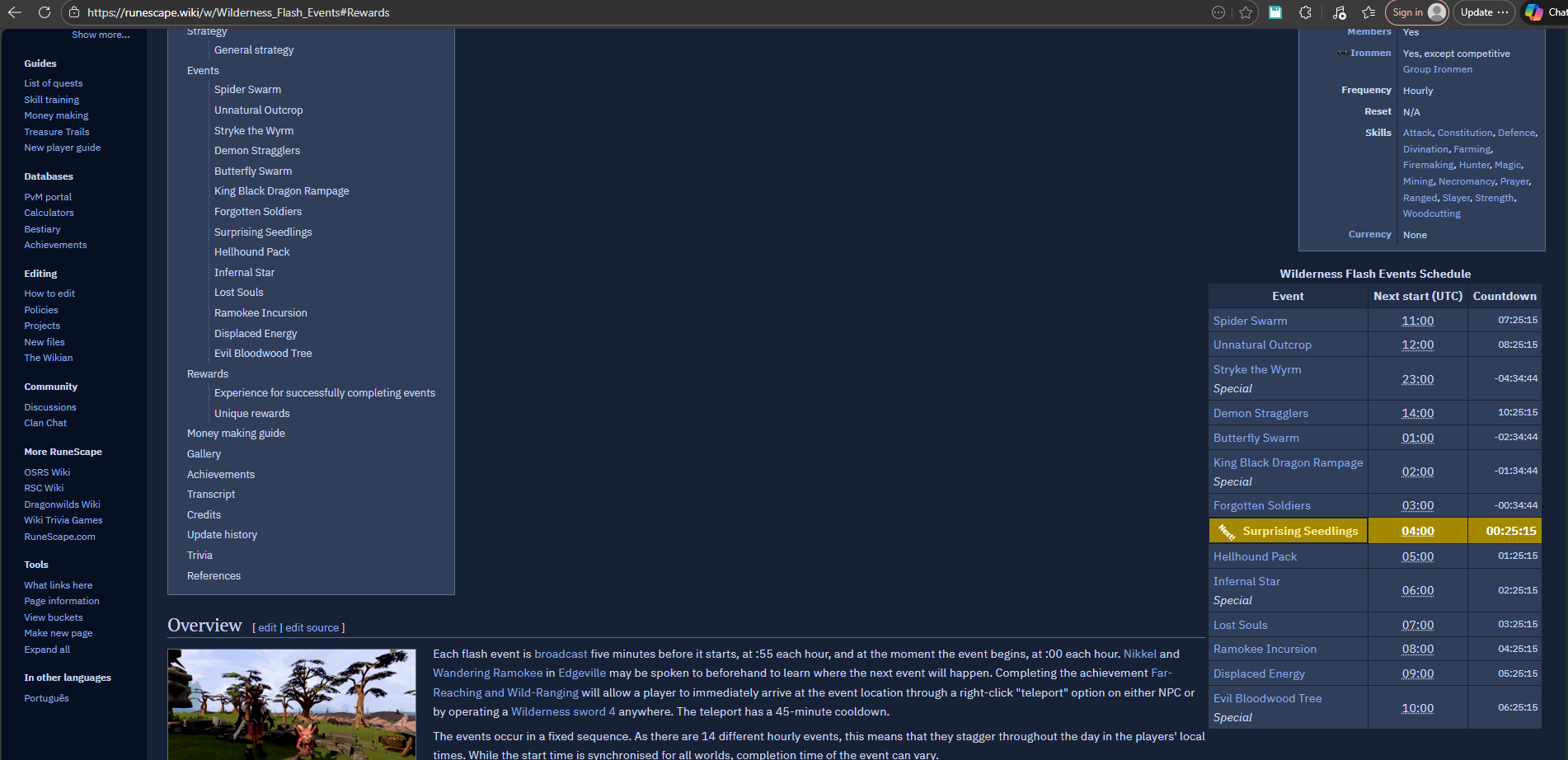The height and width of the screenshot is (760, 1568).
Task: Expand all sidebar sections via Expand all
Action: click(47, 650)
